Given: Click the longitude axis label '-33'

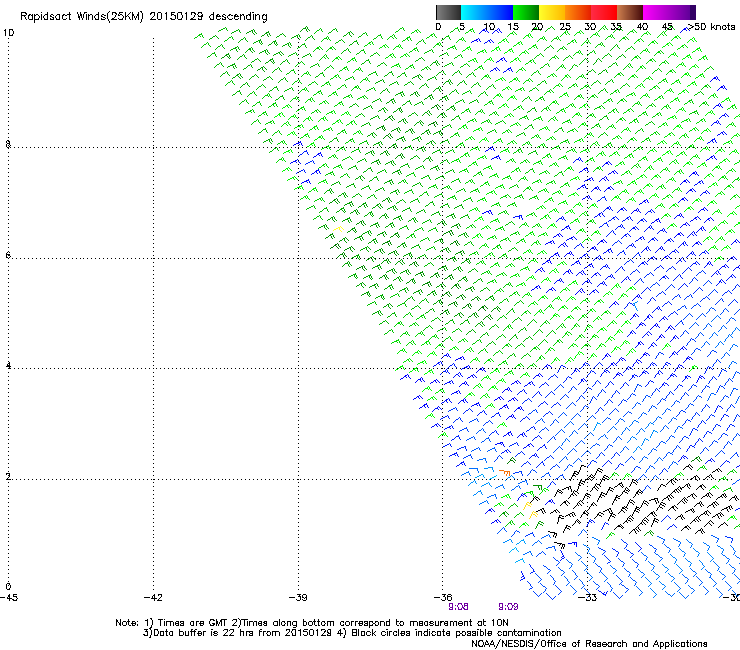Looking at the screenshot, I should (x=588, y=598).
